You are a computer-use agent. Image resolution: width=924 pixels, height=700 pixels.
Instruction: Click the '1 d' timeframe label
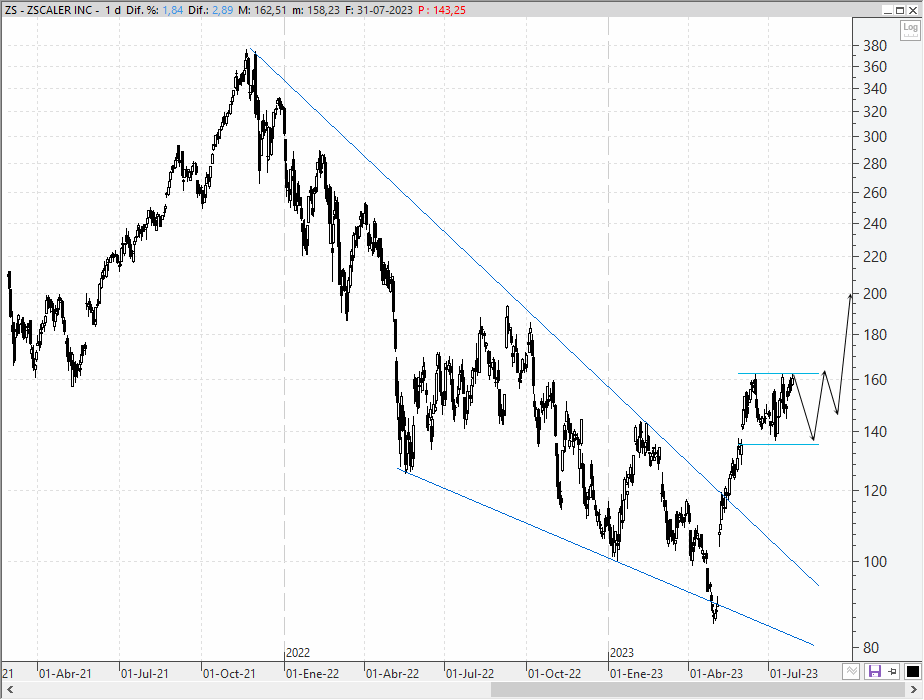click(113, 10)
